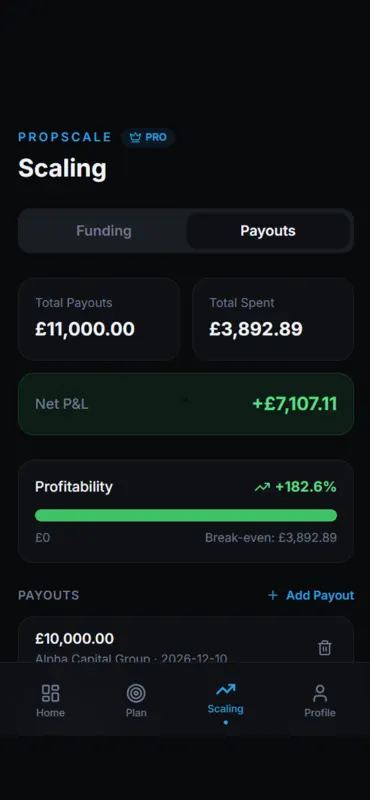
Task: Select the Payouts tab
Action: coord(268,231)
